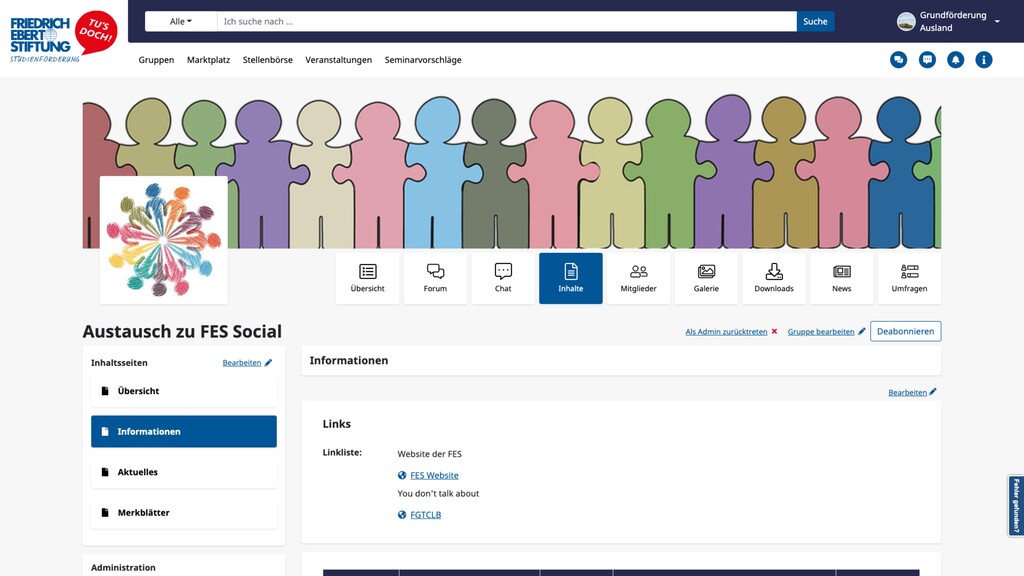Viewport: 1024px width, 576px height.
Task: Click into the search input field
Action: pos(506,21)
